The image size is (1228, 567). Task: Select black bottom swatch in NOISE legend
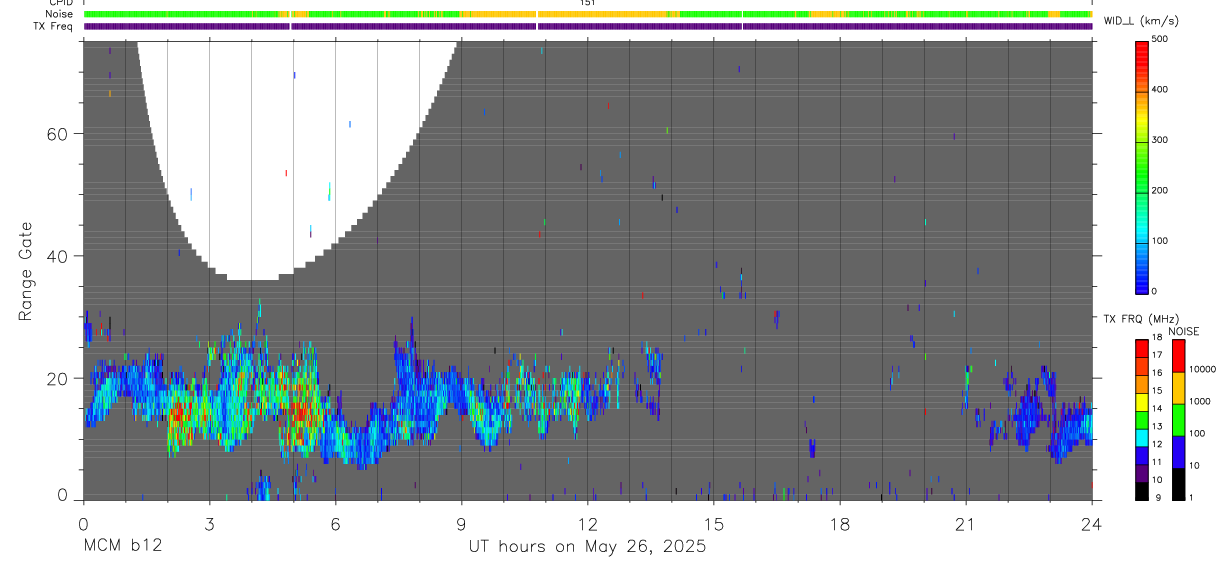pyautogui.click(x=1178, y=484)
